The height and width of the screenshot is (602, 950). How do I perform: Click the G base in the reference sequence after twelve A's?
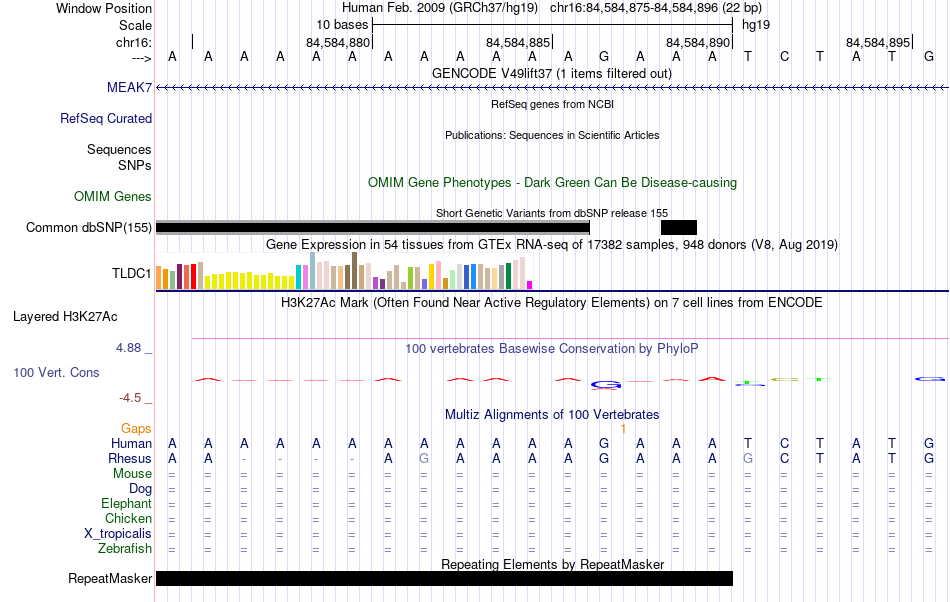point(603,56)
